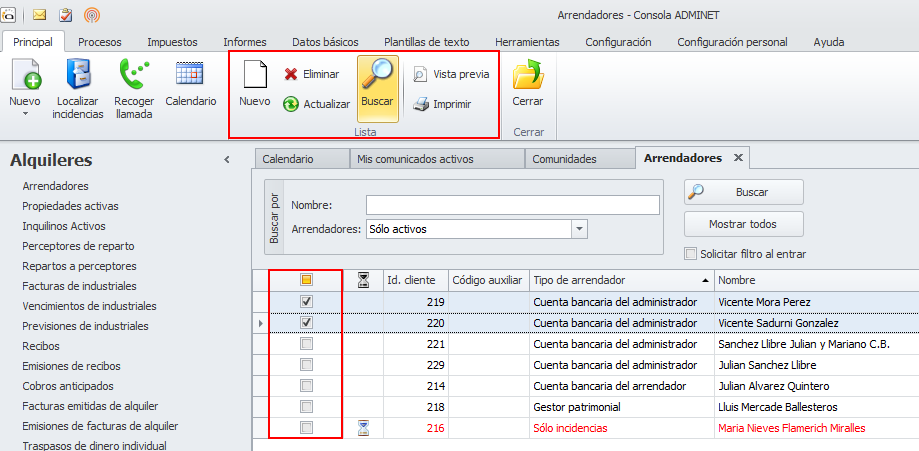919x451 pixels.
Task: Open dropdown arrow under the first Nuevo button
Action: [x=25, y=114]
